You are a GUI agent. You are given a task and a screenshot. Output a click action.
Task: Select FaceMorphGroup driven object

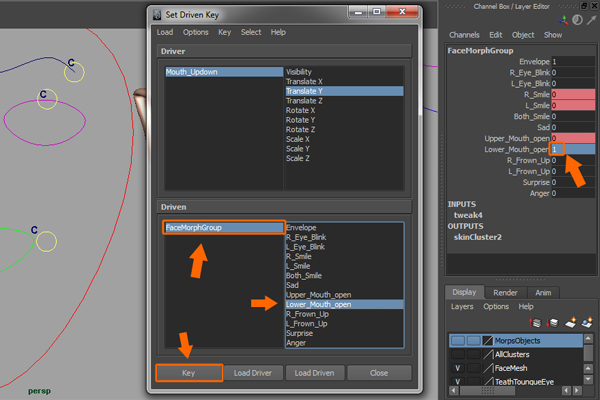click(x=224, y=227)
